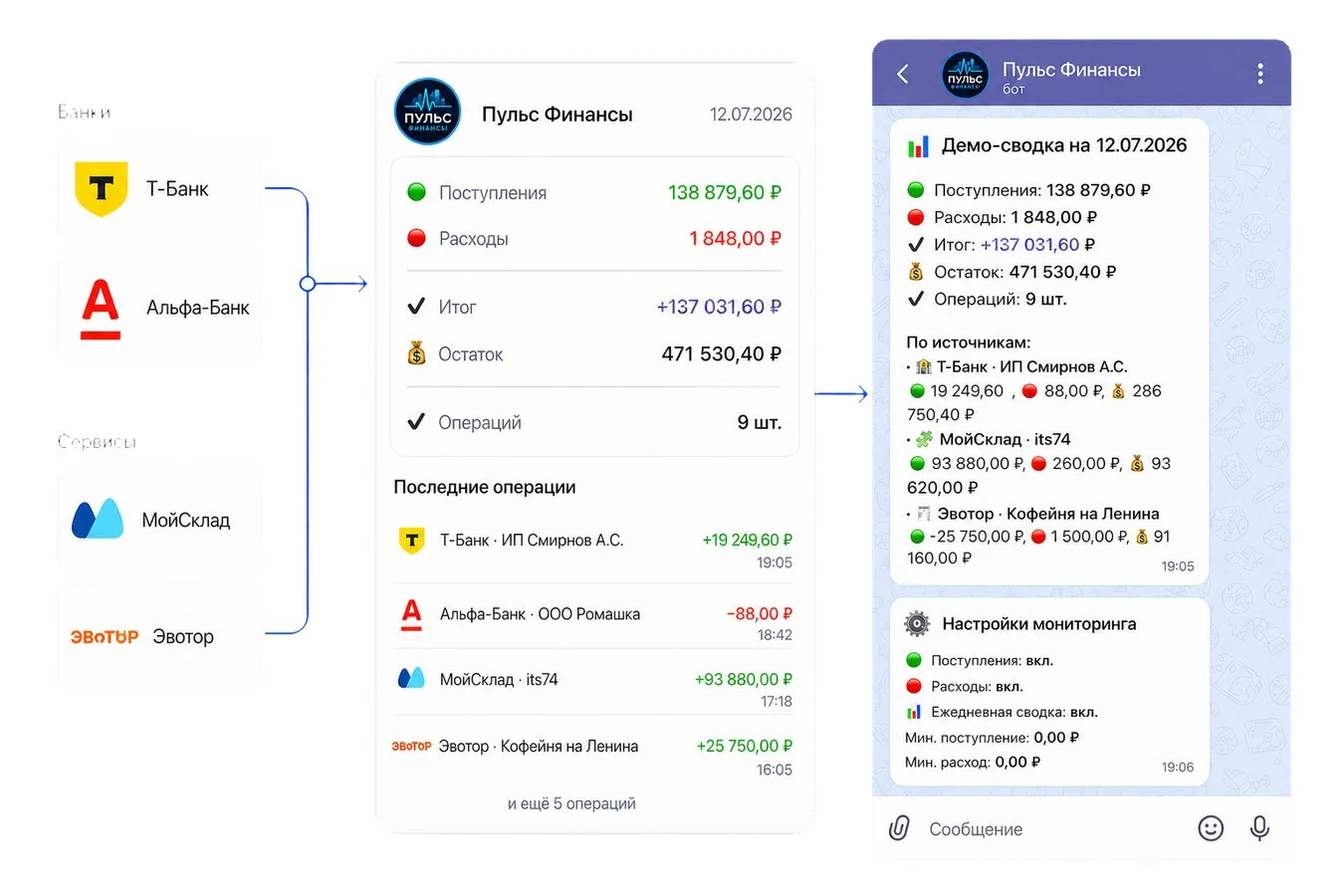Image resolution: width=1344 pixels, height=896 pixels.
Task: Select the Т-Банк source label on the left
Action: [177, 189]
